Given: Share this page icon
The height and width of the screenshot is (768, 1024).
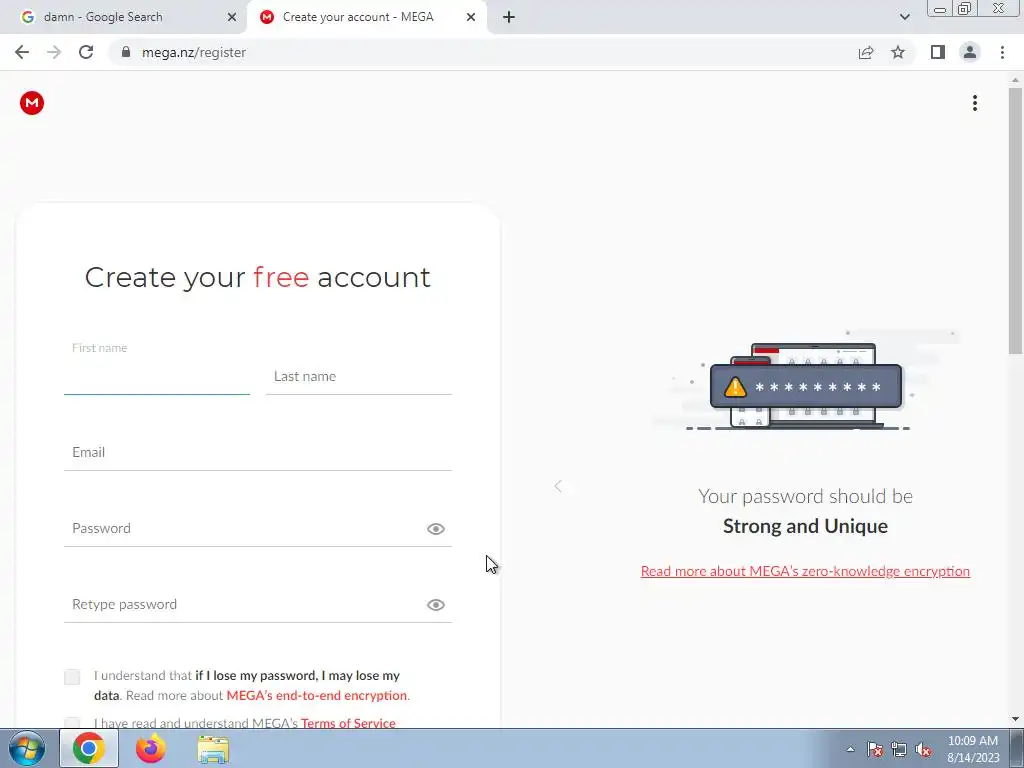Looking at the screenshot, I should (866, 52).
